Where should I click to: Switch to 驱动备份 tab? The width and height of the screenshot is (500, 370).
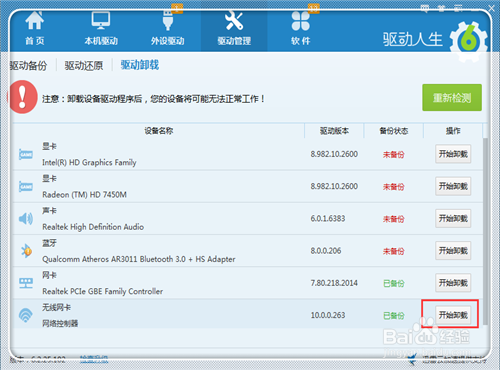pyautogui.click(x=28, y=66)
